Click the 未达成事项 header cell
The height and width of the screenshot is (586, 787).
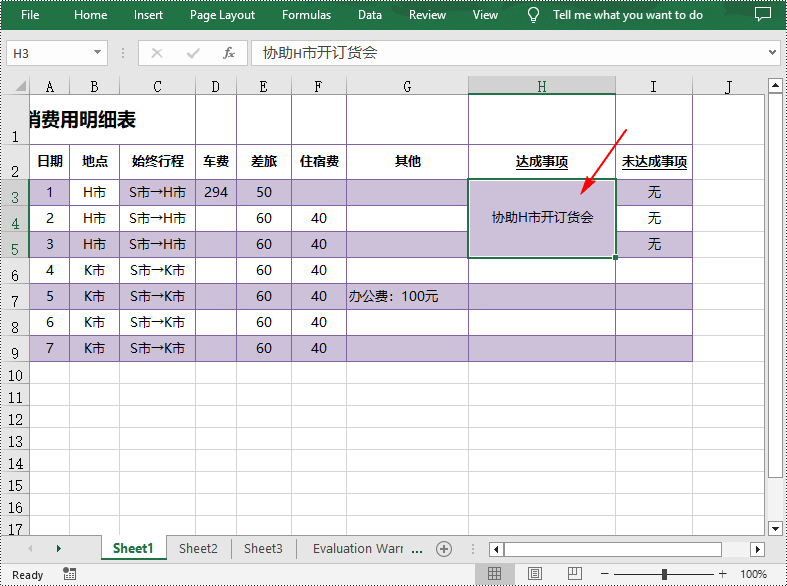pyautogui.click(x=654, y=162)
